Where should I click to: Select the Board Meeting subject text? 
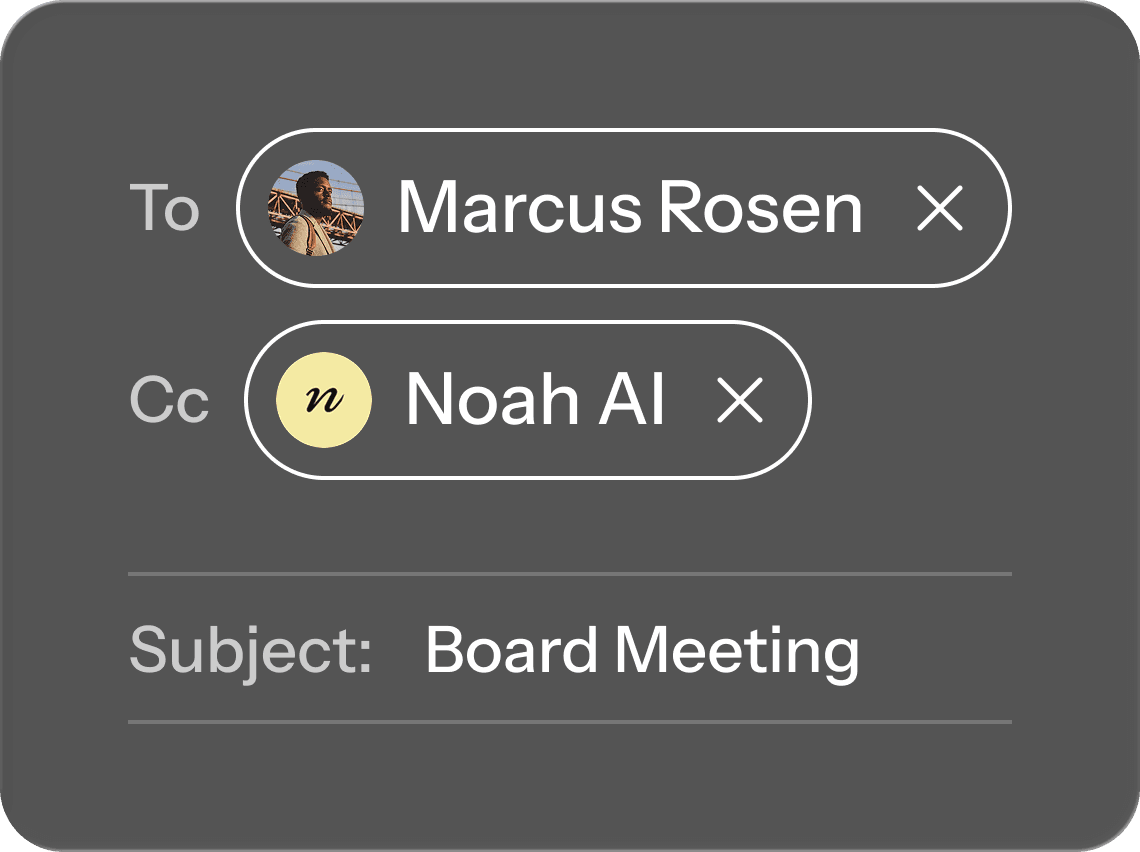click(643, 649)
